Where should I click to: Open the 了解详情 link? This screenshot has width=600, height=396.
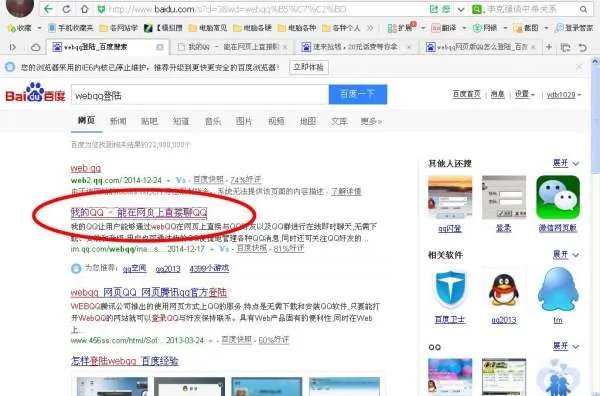click(x=346, y=191)
